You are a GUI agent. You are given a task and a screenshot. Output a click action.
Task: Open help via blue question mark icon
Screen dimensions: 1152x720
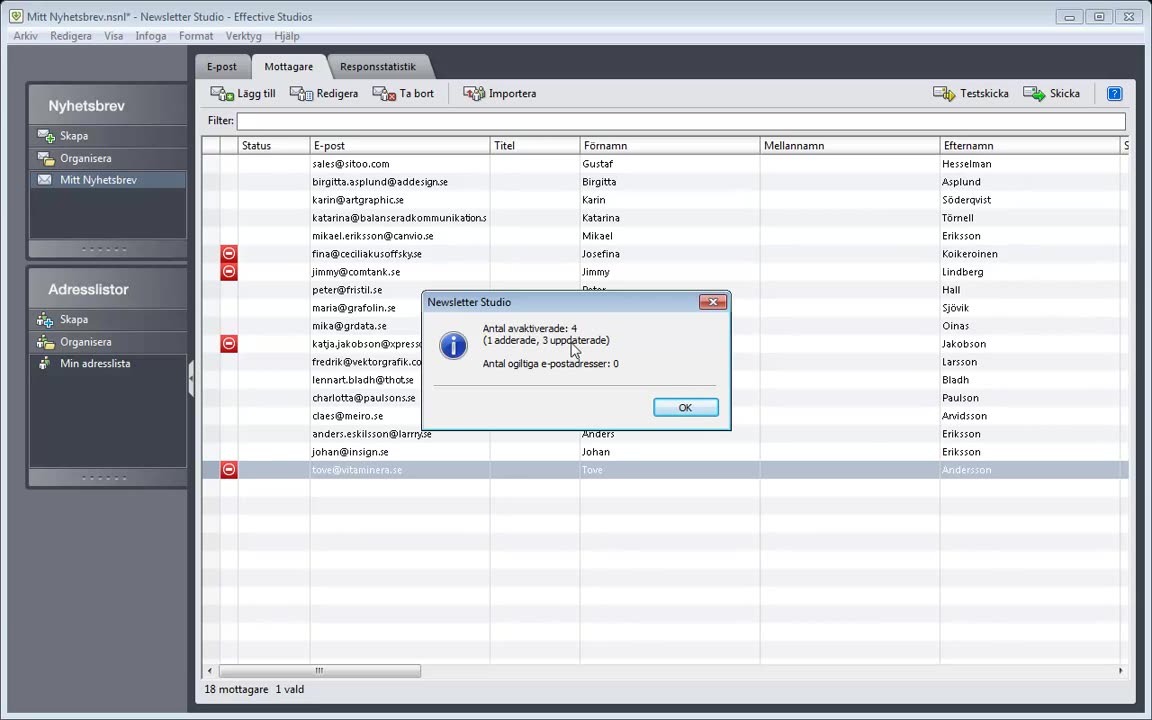click(x=1114, y=93)
